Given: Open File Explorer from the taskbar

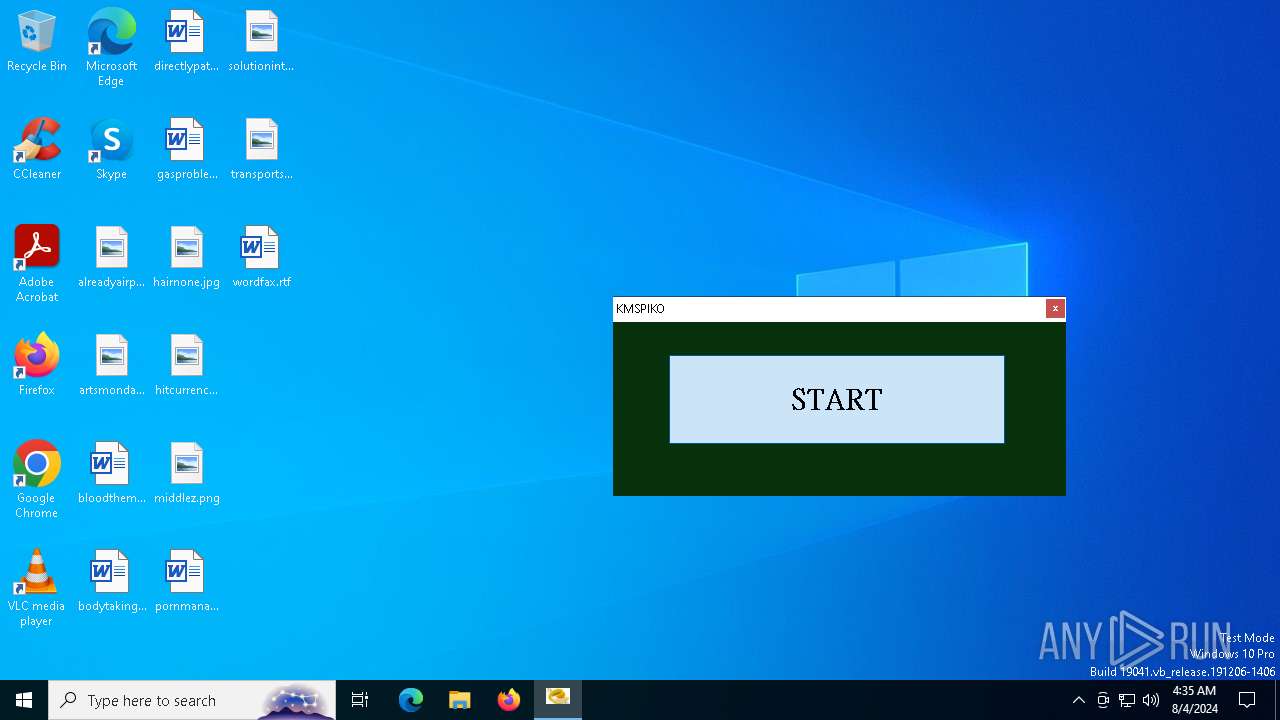Looking at the screenshot, I should (460, 700).
